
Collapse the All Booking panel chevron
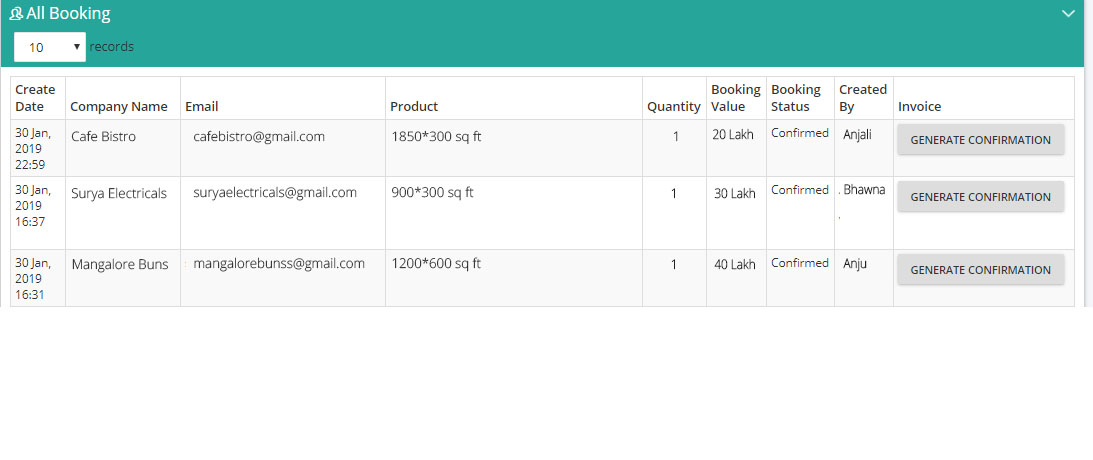[1068, 13]
